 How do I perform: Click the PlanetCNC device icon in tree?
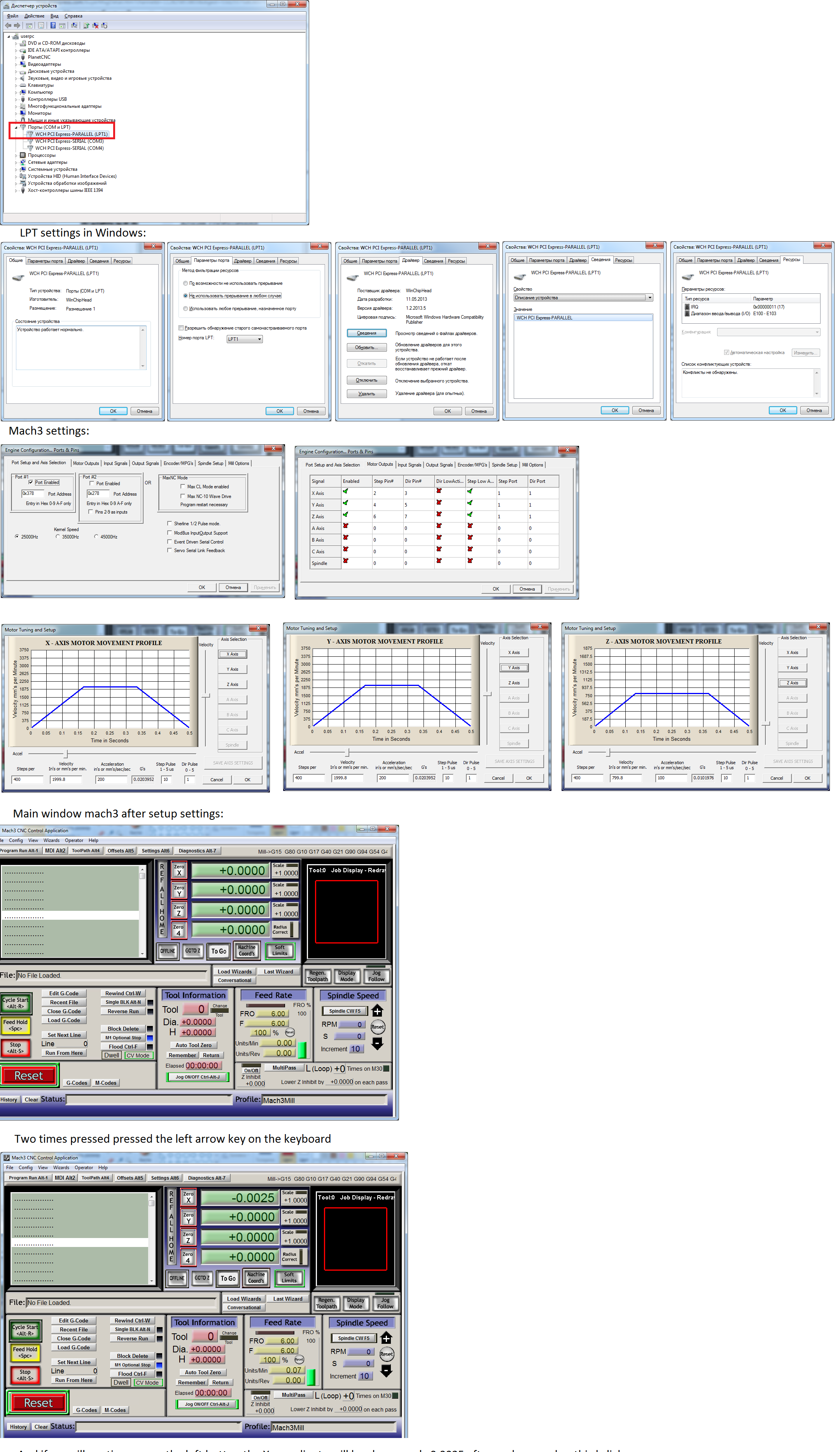tap(23, 57)
